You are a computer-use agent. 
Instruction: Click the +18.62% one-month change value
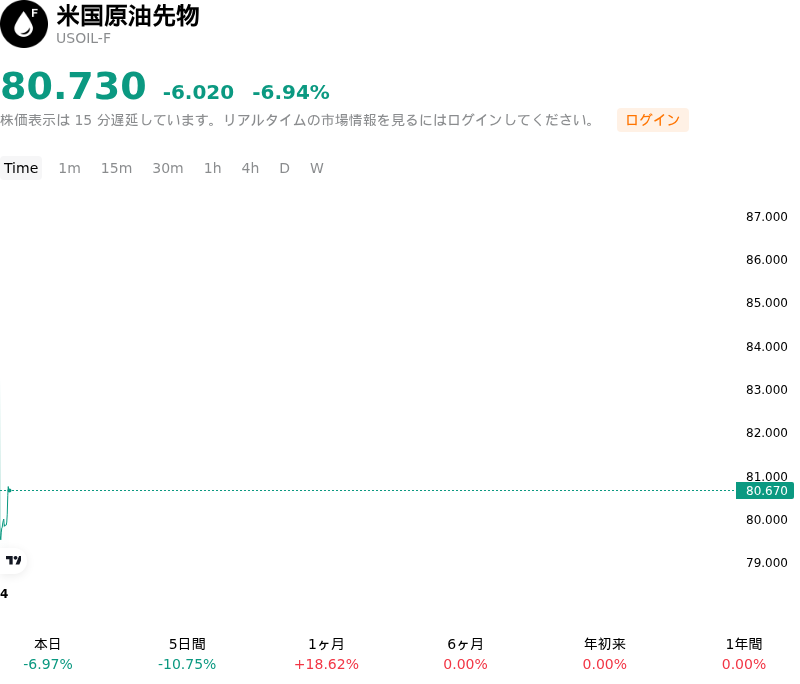click(326, 664)
